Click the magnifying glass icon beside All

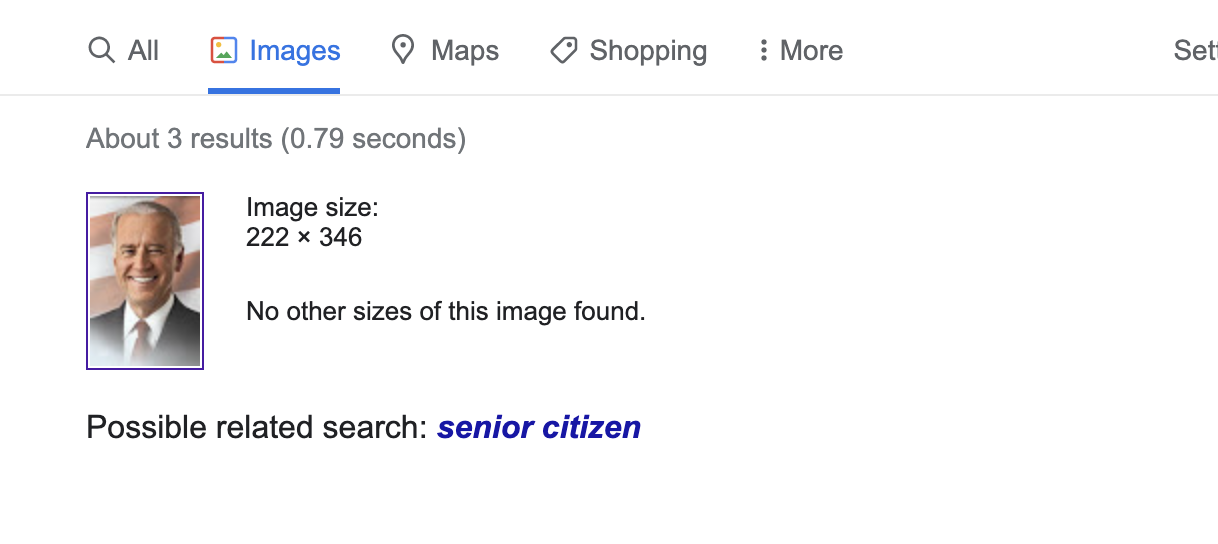101,50
